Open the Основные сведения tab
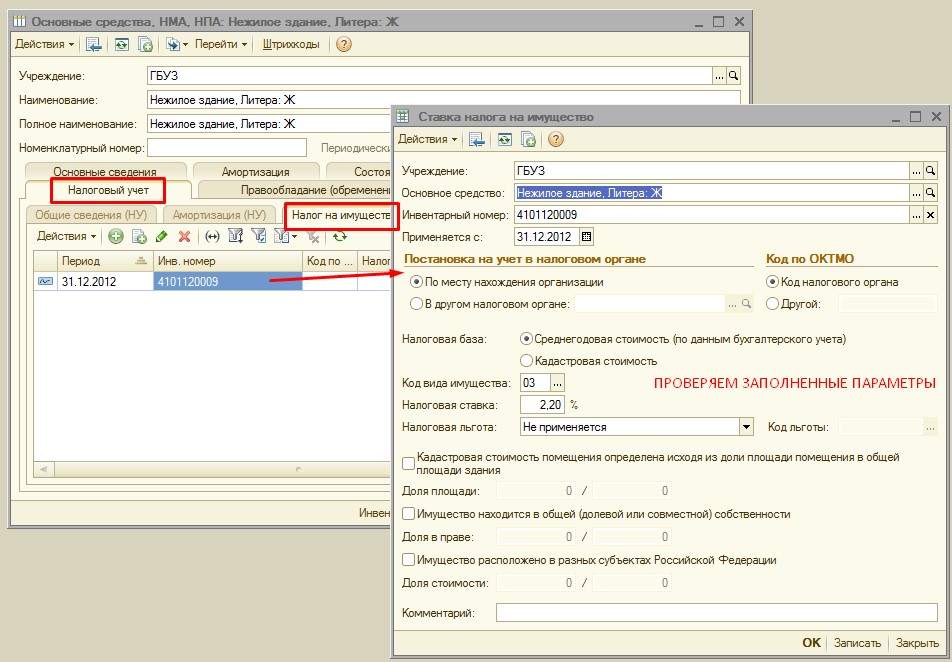The width and height of the screenshot is (952, 662). coord(105,172)
